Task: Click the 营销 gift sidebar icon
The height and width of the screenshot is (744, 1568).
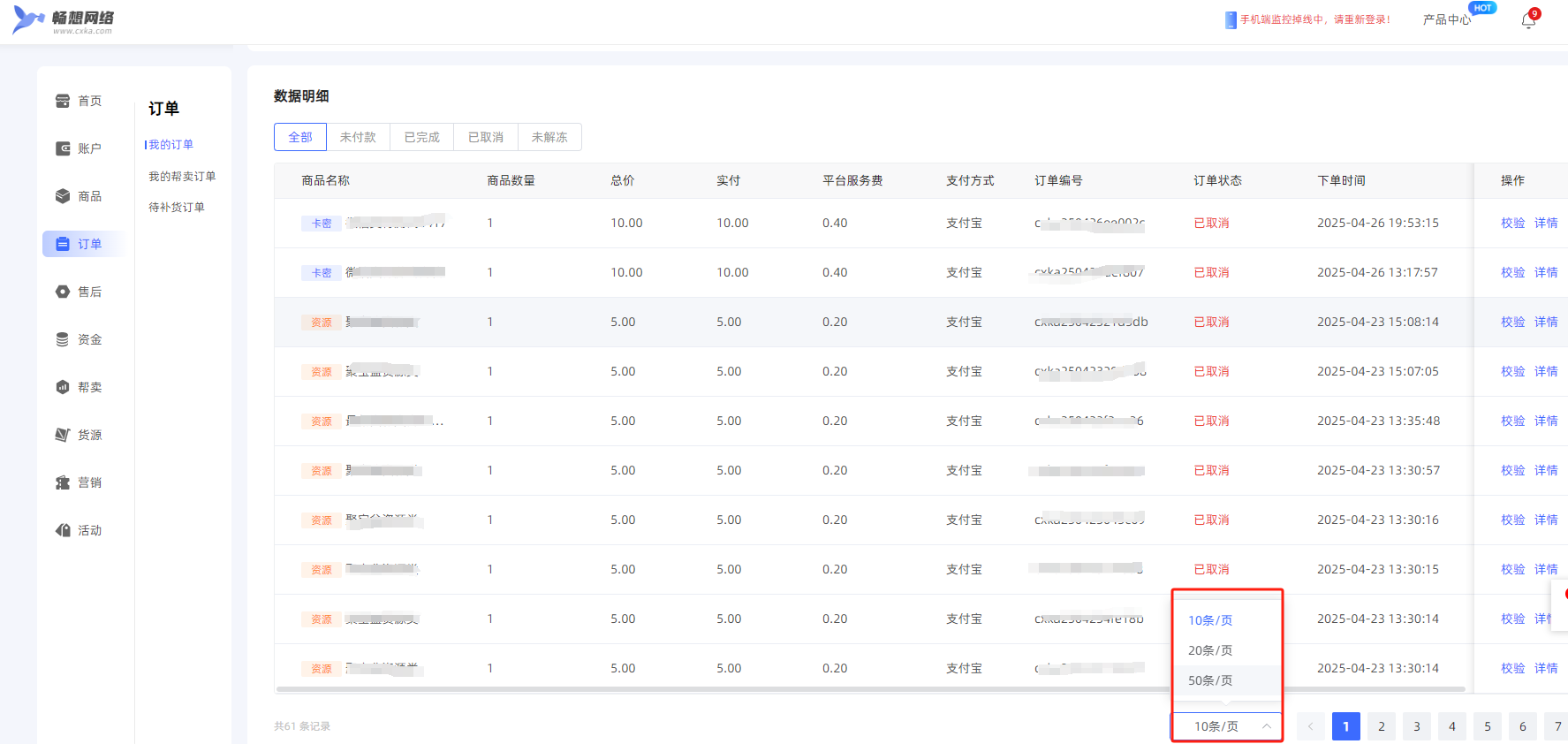Action: click(x=63, y=482)
